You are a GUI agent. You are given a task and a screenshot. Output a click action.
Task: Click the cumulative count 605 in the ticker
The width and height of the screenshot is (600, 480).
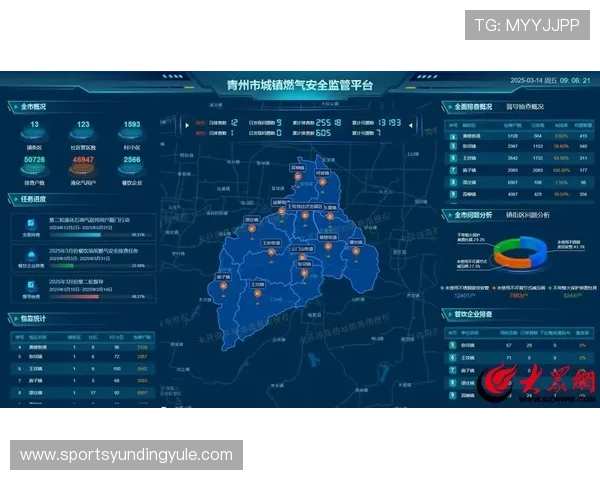324,133
